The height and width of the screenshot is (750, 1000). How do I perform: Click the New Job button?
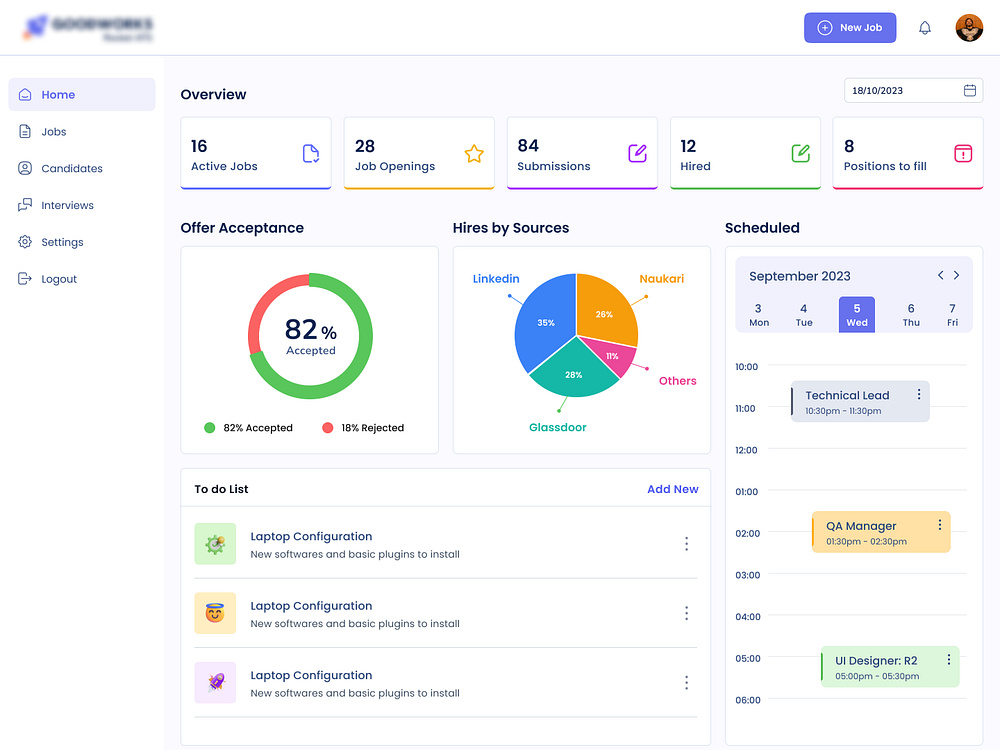pos(850,27)
